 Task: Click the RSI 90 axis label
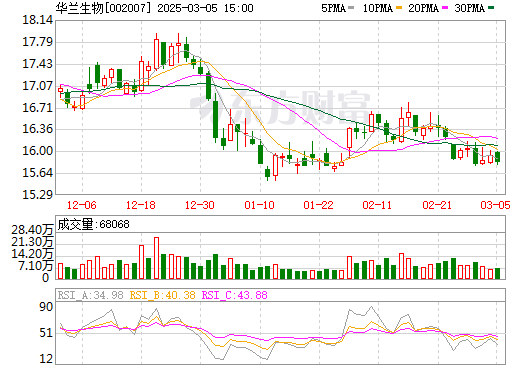(46, 307)
